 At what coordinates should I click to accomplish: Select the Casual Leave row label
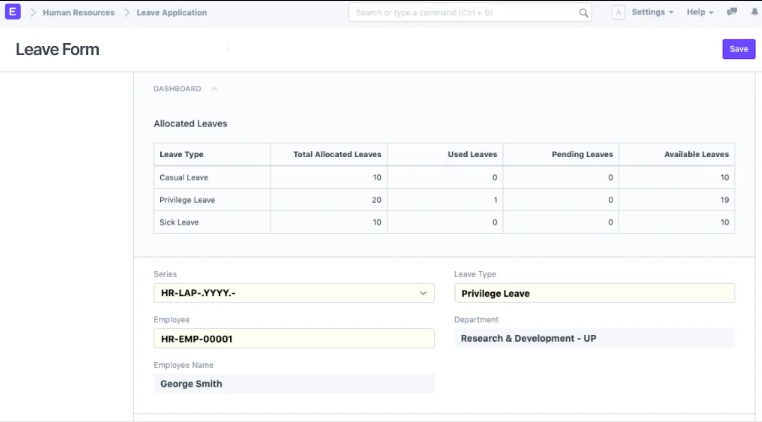coord(184,177)
